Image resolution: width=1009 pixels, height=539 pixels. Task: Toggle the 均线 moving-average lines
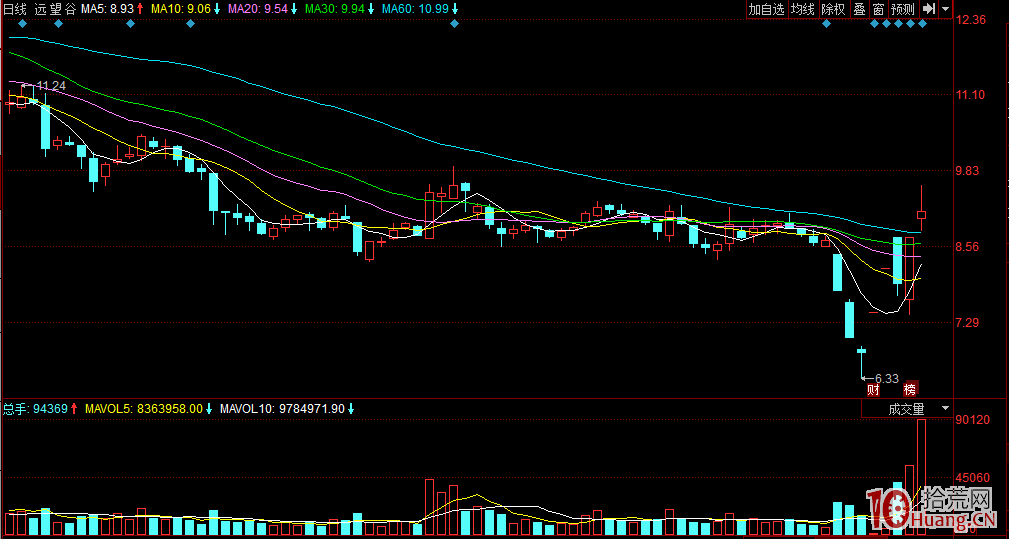(802, 9)
